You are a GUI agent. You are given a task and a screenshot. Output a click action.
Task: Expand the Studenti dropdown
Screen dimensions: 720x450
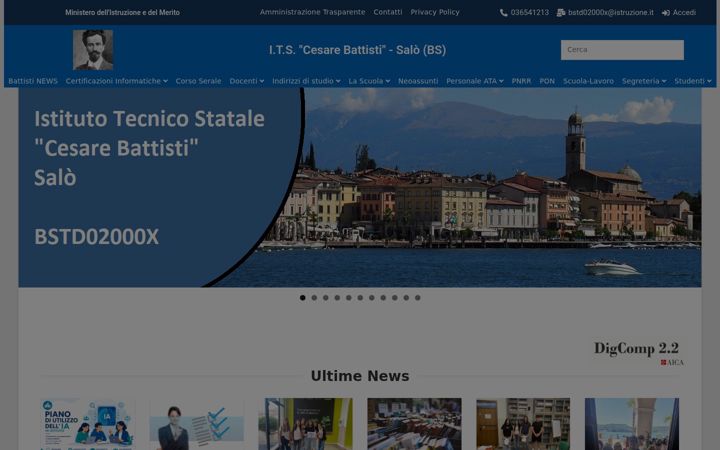[692, 81]
